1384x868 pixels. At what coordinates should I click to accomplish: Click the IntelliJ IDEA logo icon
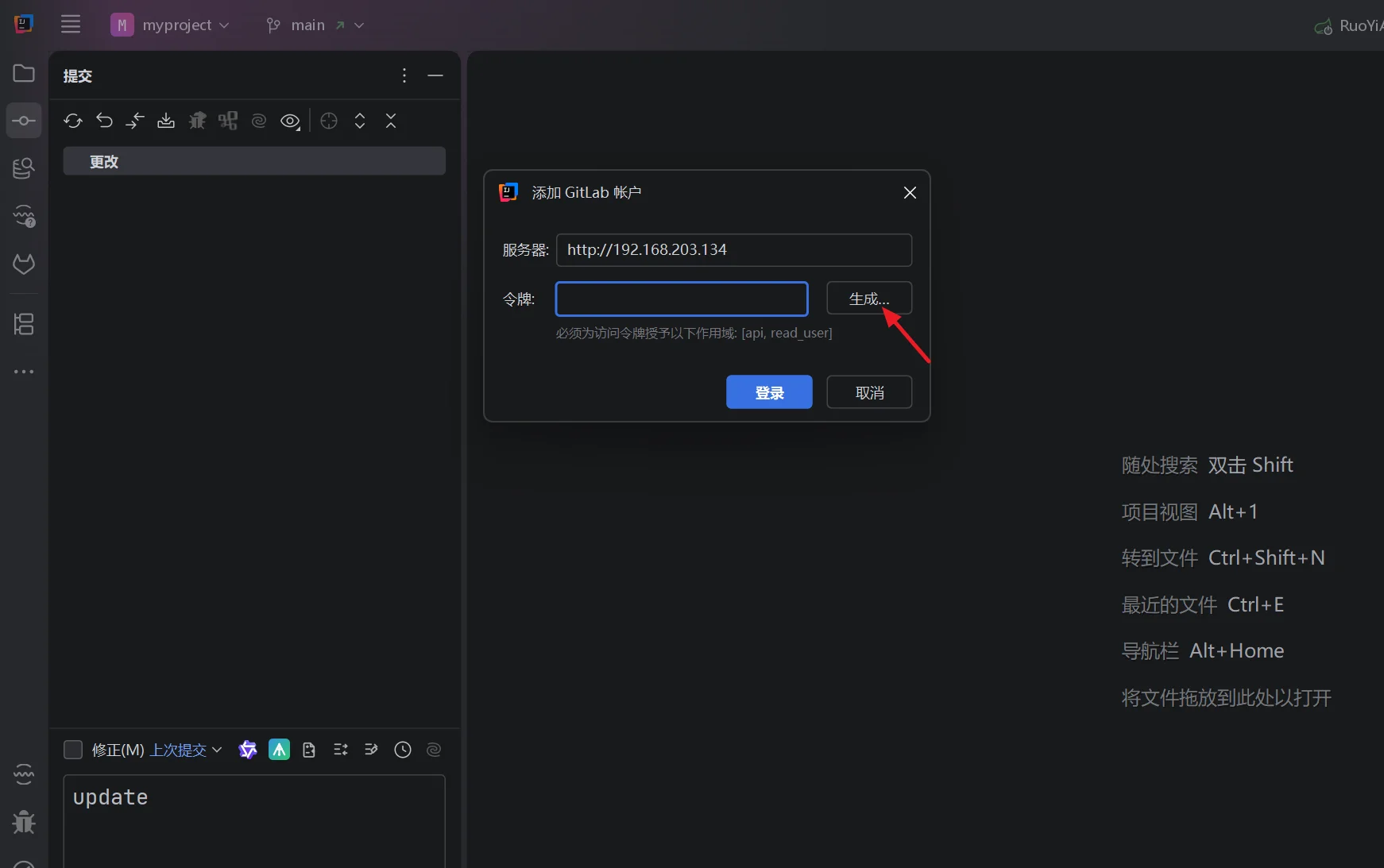tap(24, 24)
